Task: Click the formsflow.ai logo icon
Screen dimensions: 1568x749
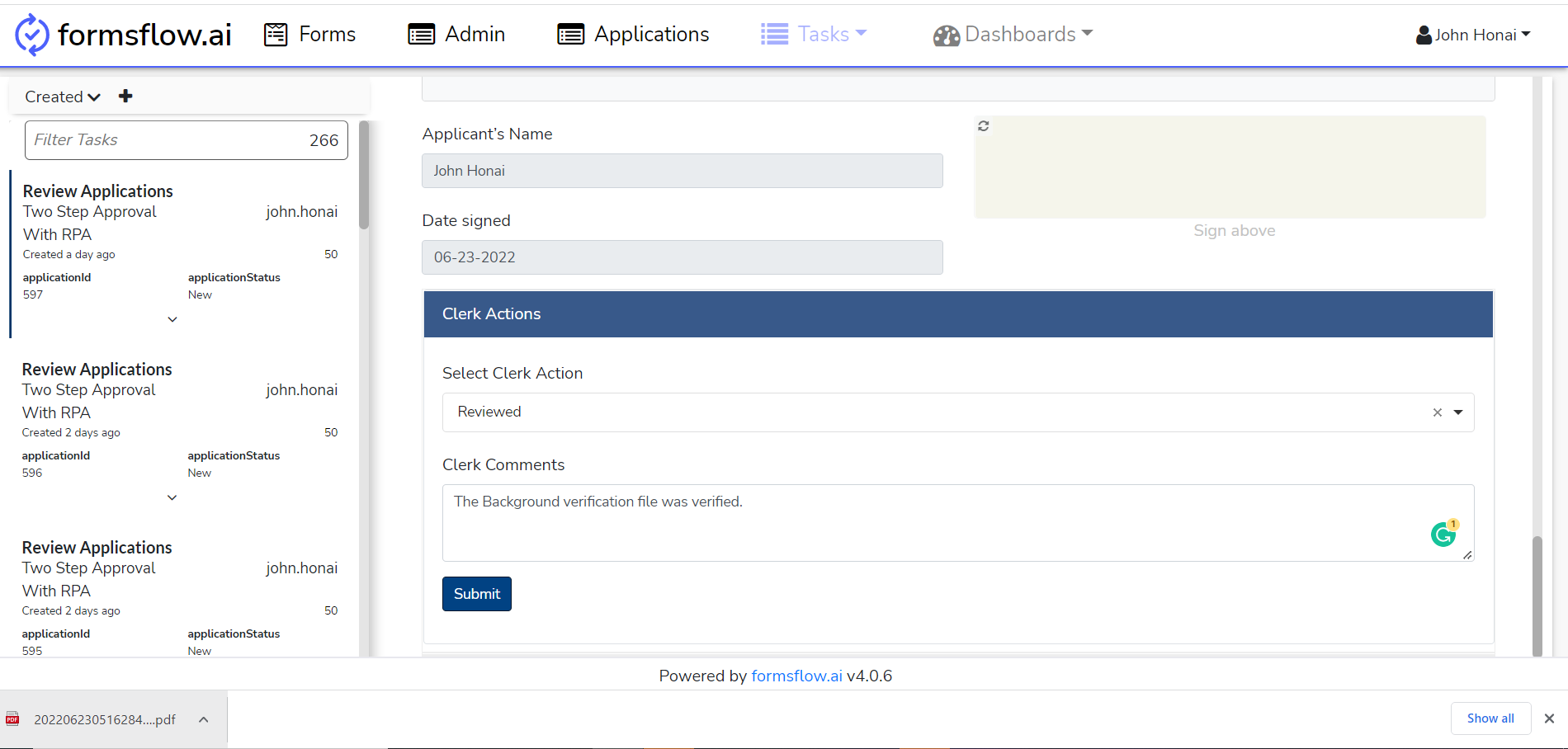Action: pos(32,35)
